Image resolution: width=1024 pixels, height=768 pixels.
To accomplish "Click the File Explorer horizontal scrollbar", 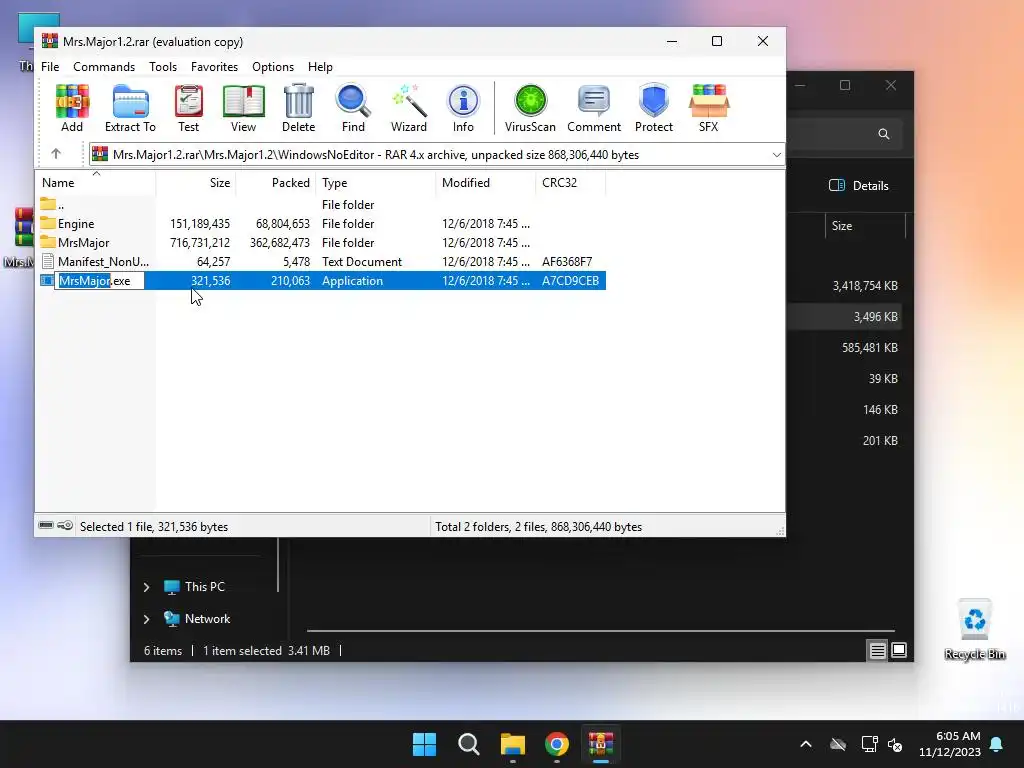I will coord(600,631).
